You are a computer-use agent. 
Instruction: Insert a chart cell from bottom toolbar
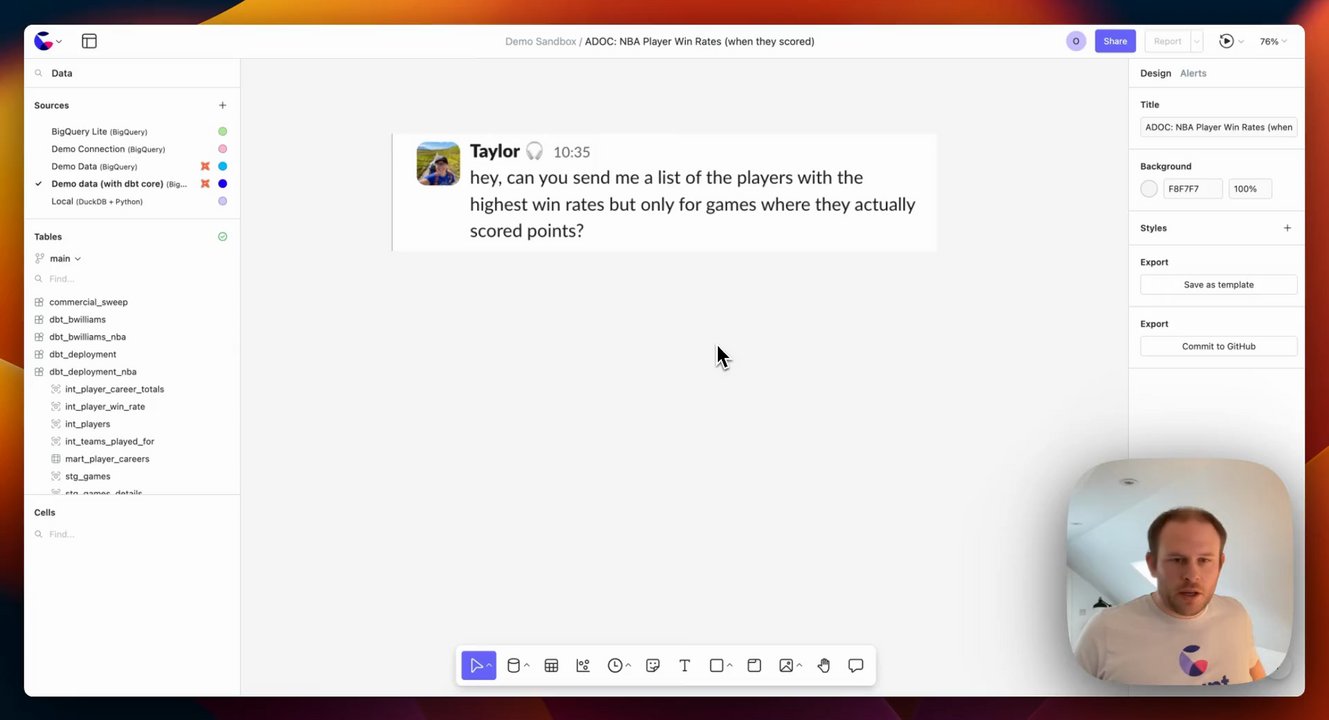(x=583, y=666)
